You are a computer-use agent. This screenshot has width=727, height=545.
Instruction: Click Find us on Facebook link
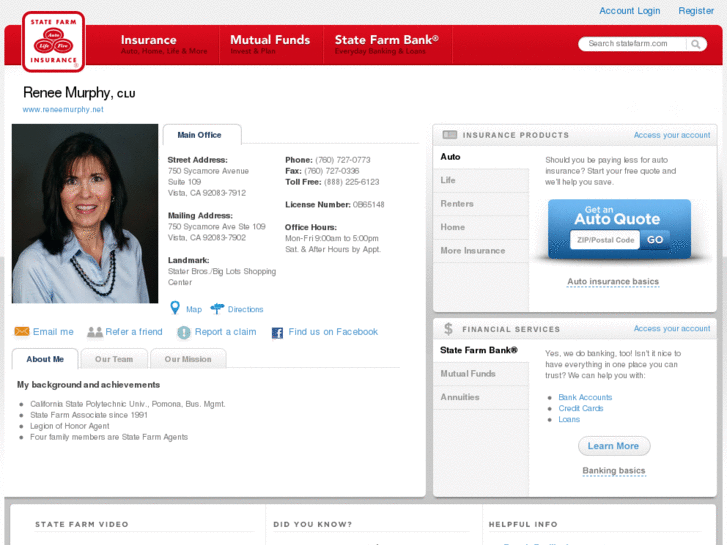[x=333, y=332]
